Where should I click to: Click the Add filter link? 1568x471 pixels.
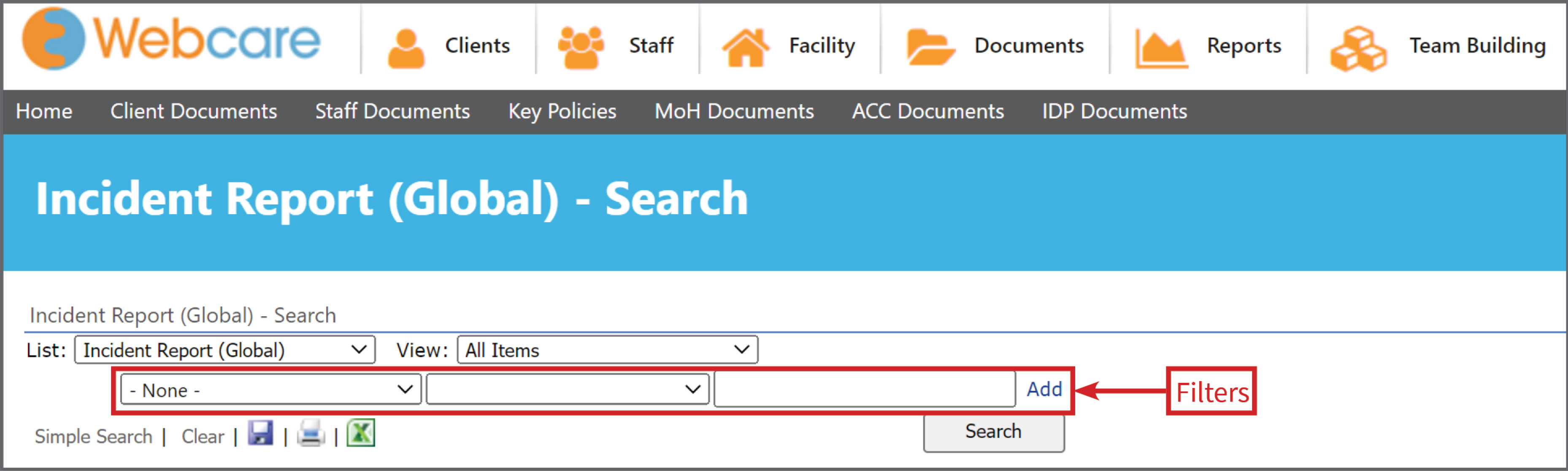point(1044,389)
